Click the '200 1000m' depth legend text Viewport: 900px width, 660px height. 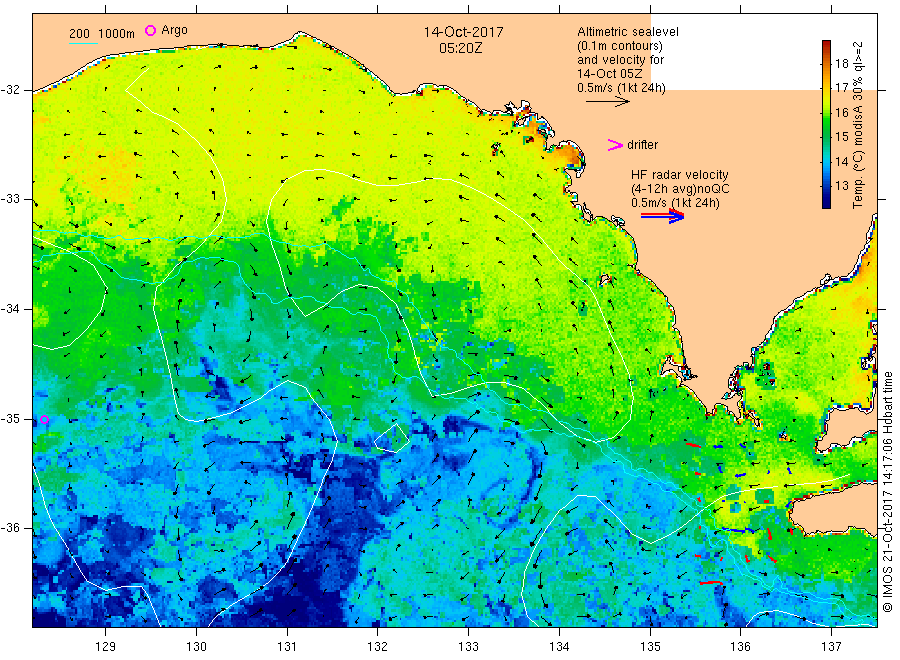click(102, 34)
